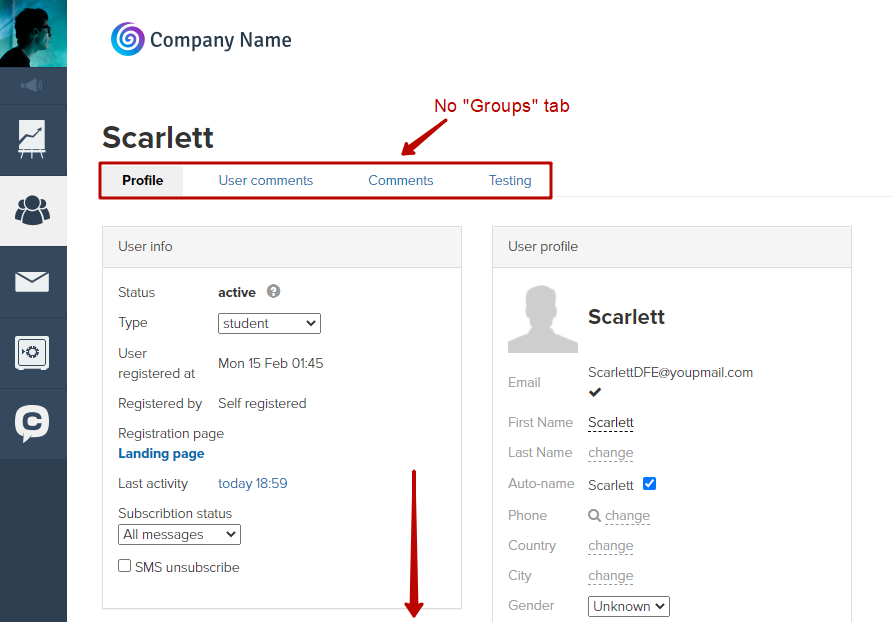Open the safe icon in sidebar
Image resolution: width=892 pixels, height=622 pixels.
pos(32,353)
